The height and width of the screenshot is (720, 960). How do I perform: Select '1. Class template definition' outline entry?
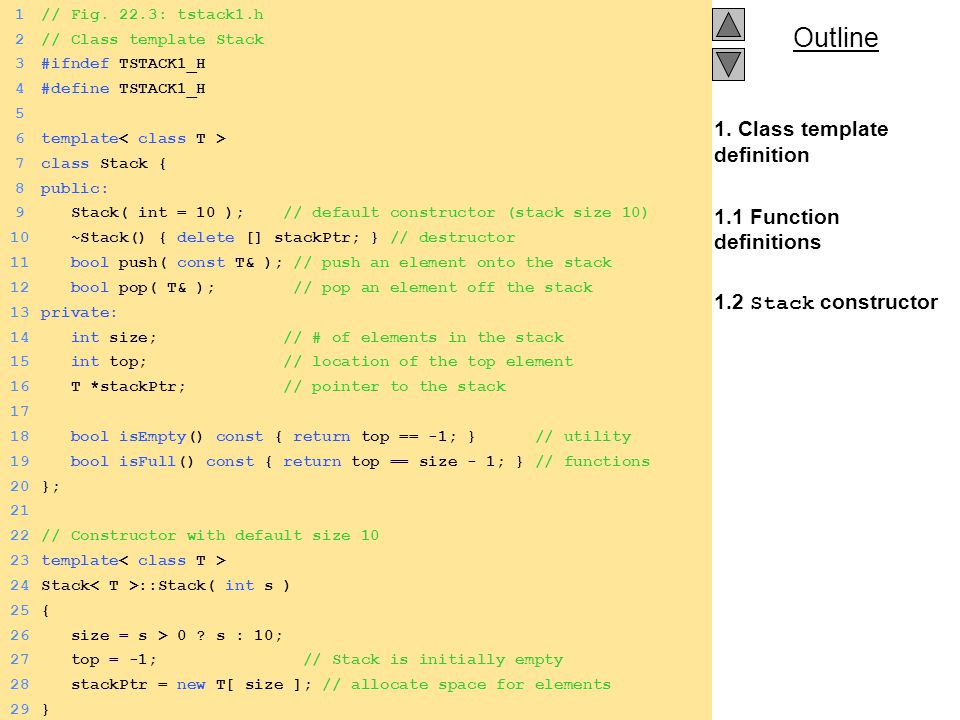pyautogui.click(x=801, y=142)
